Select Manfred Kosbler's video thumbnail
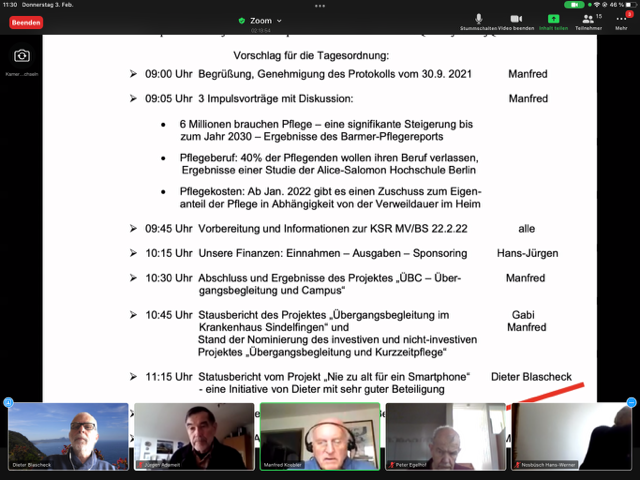The width and height of the screenshot is (640, 480). pos(320,436)
